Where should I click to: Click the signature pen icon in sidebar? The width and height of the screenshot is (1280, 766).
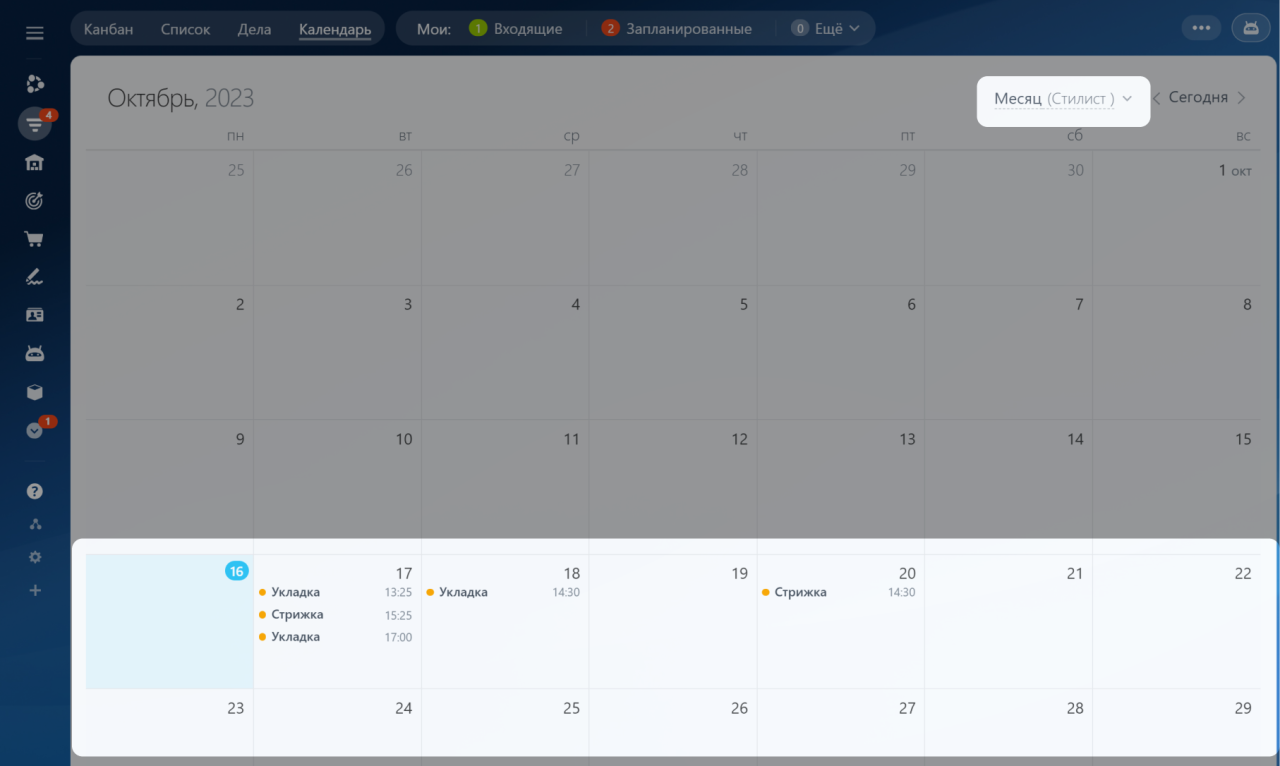(x=35, y=277)
